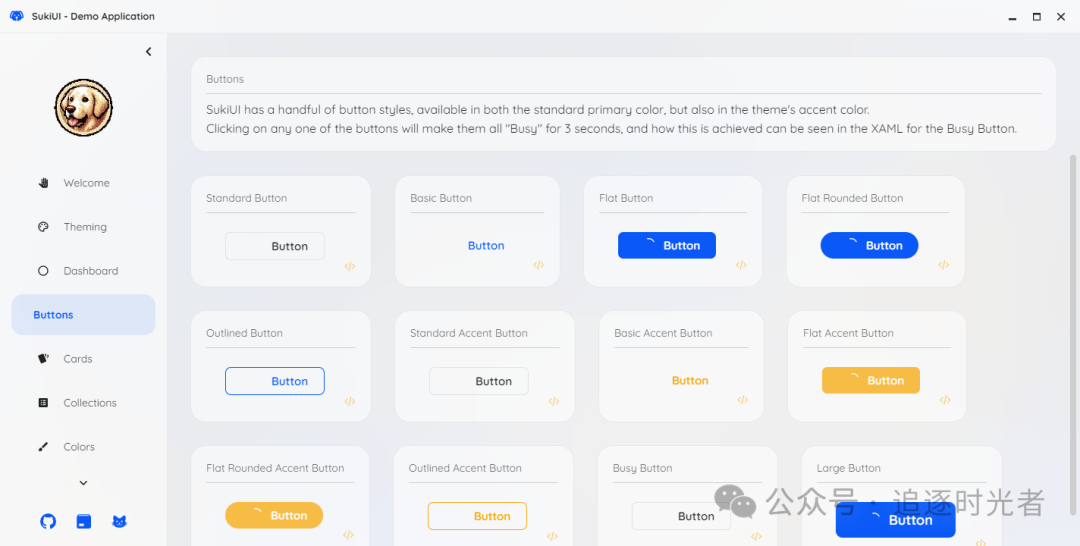Go to the Dashboard page
1080x546 pixels.
tap(90, 271)
